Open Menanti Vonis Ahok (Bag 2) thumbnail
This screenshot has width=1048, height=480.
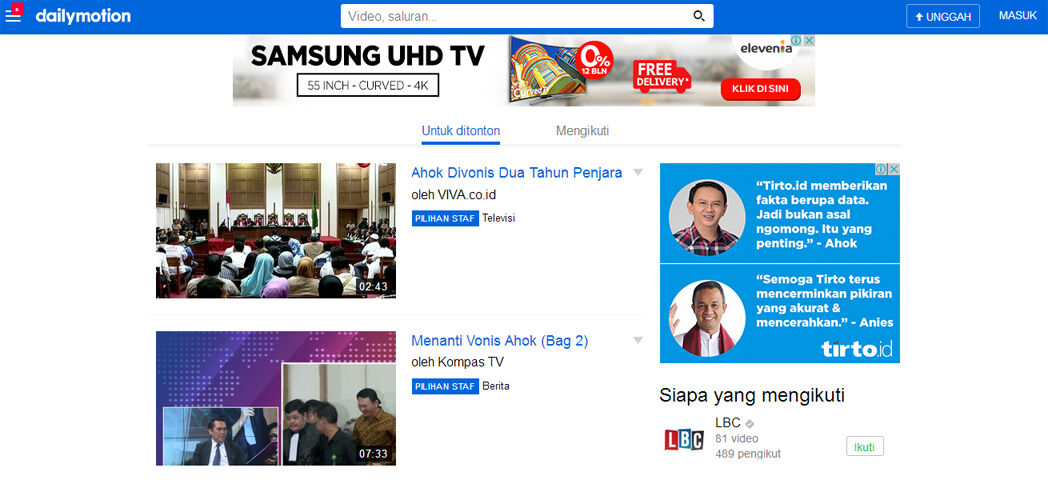click(275, 398)
